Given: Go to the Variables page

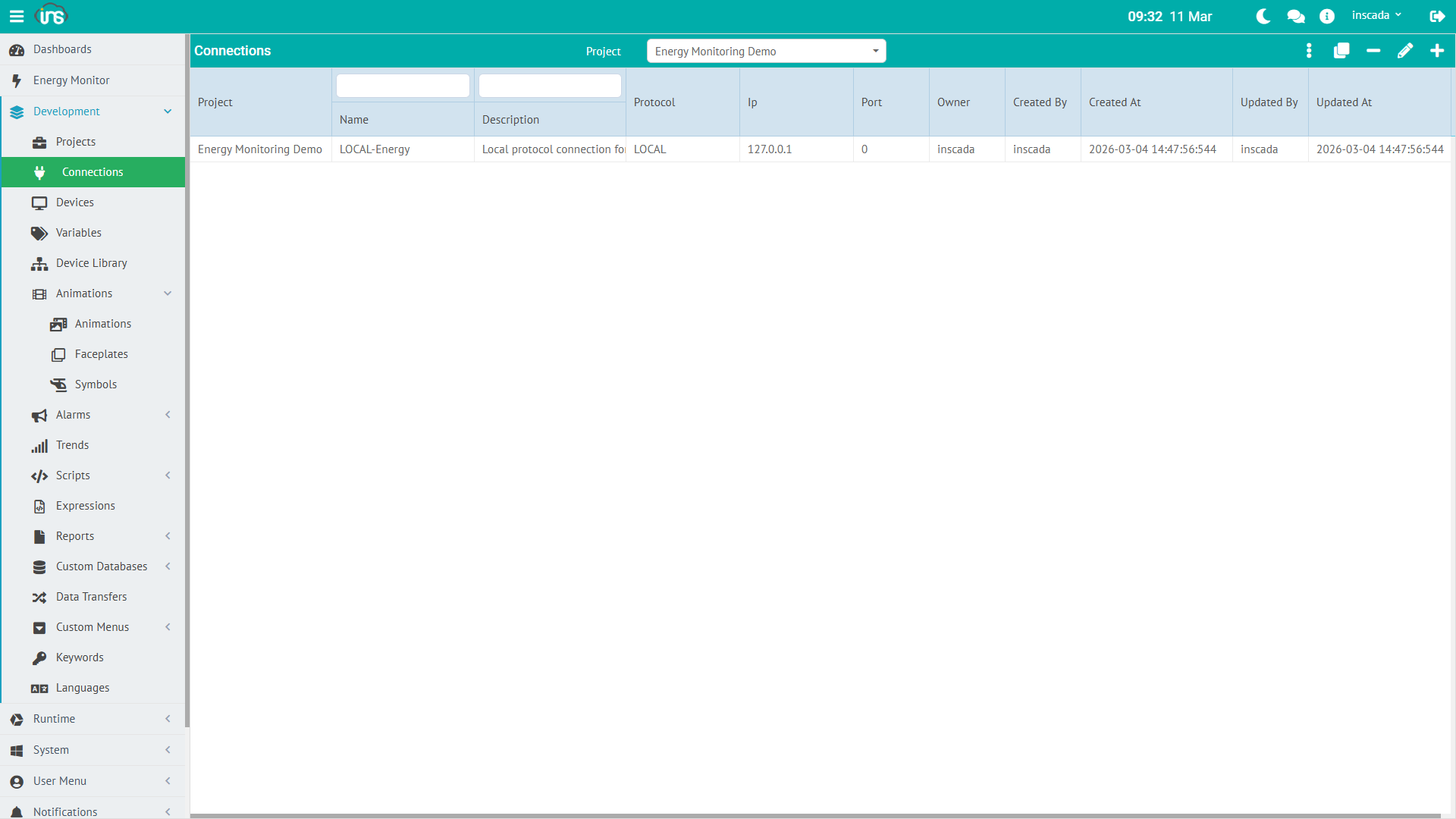Looking at the screenshot, I should pos(78,233).
